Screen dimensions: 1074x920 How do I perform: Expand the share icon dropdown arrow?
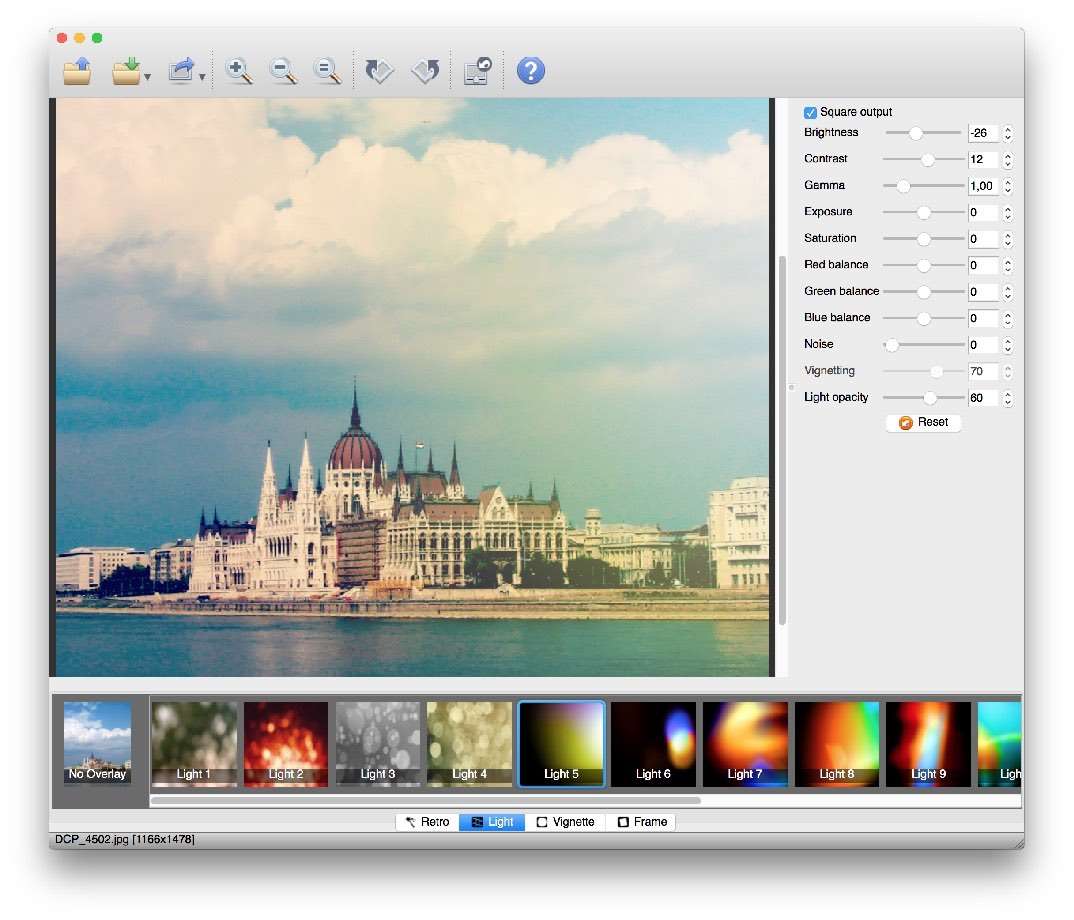[x=203, y=77]
